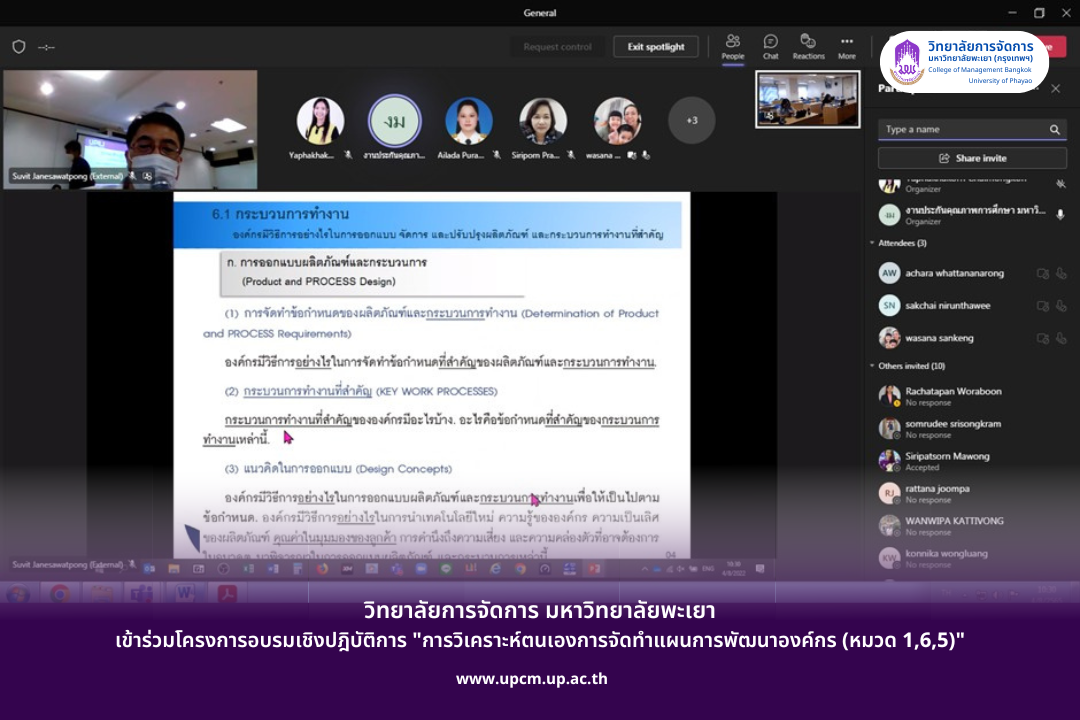
Task: Click the Type a name search field
Action: coord(964,130)
